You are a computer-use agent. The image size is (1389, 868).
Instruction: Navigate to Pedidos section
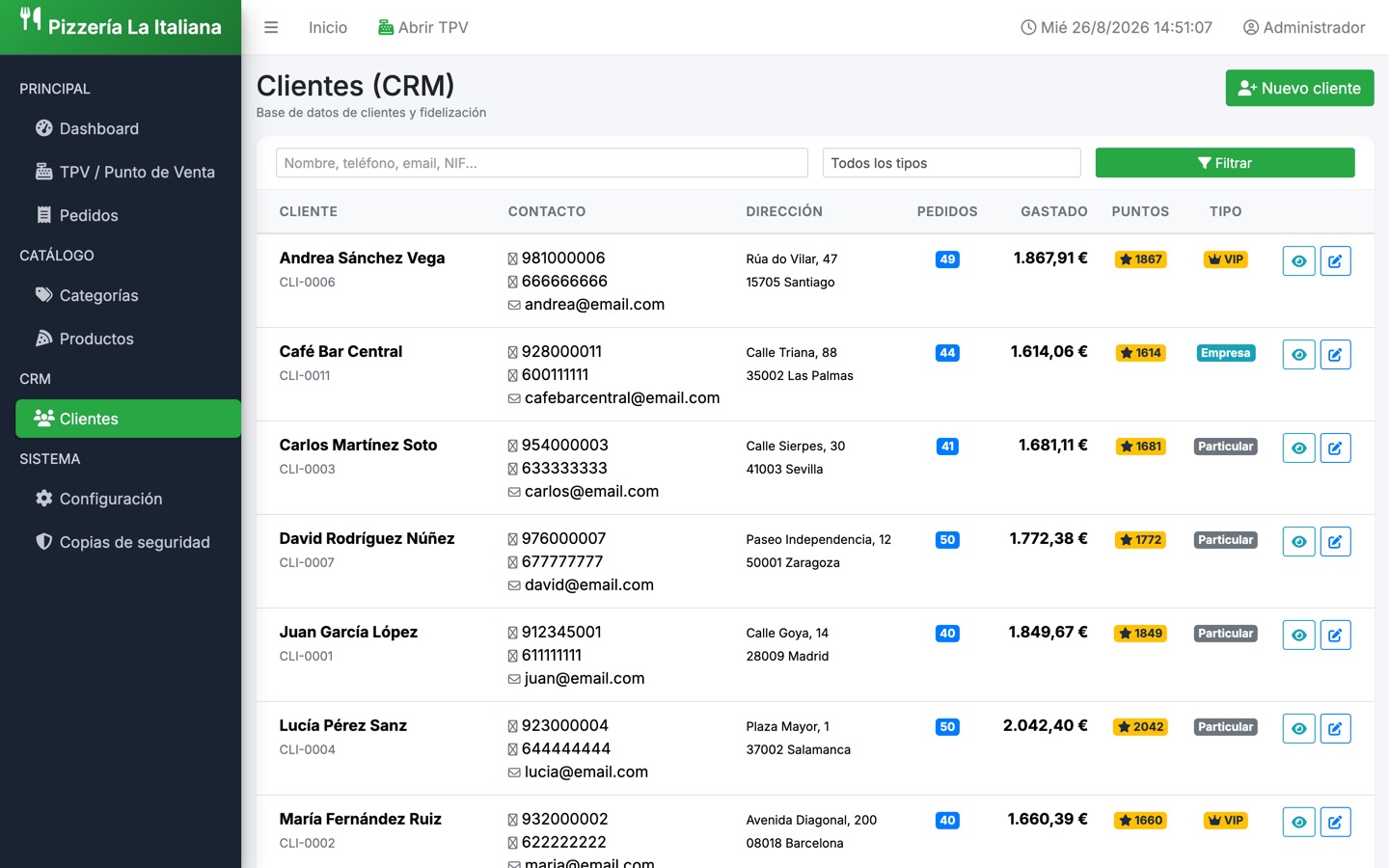click(128, 215)
